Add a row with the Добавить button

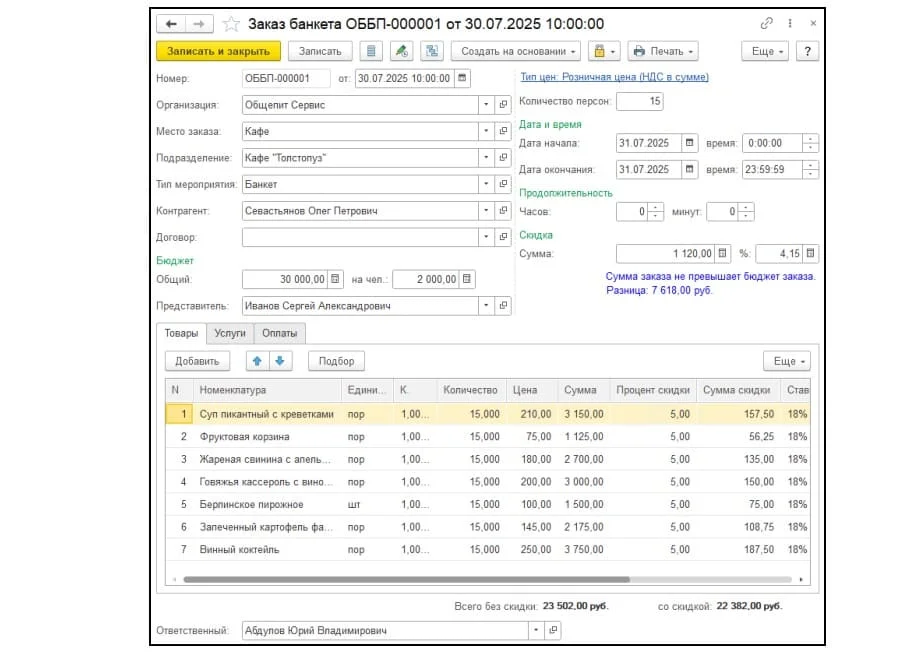(x=197, y=361)
